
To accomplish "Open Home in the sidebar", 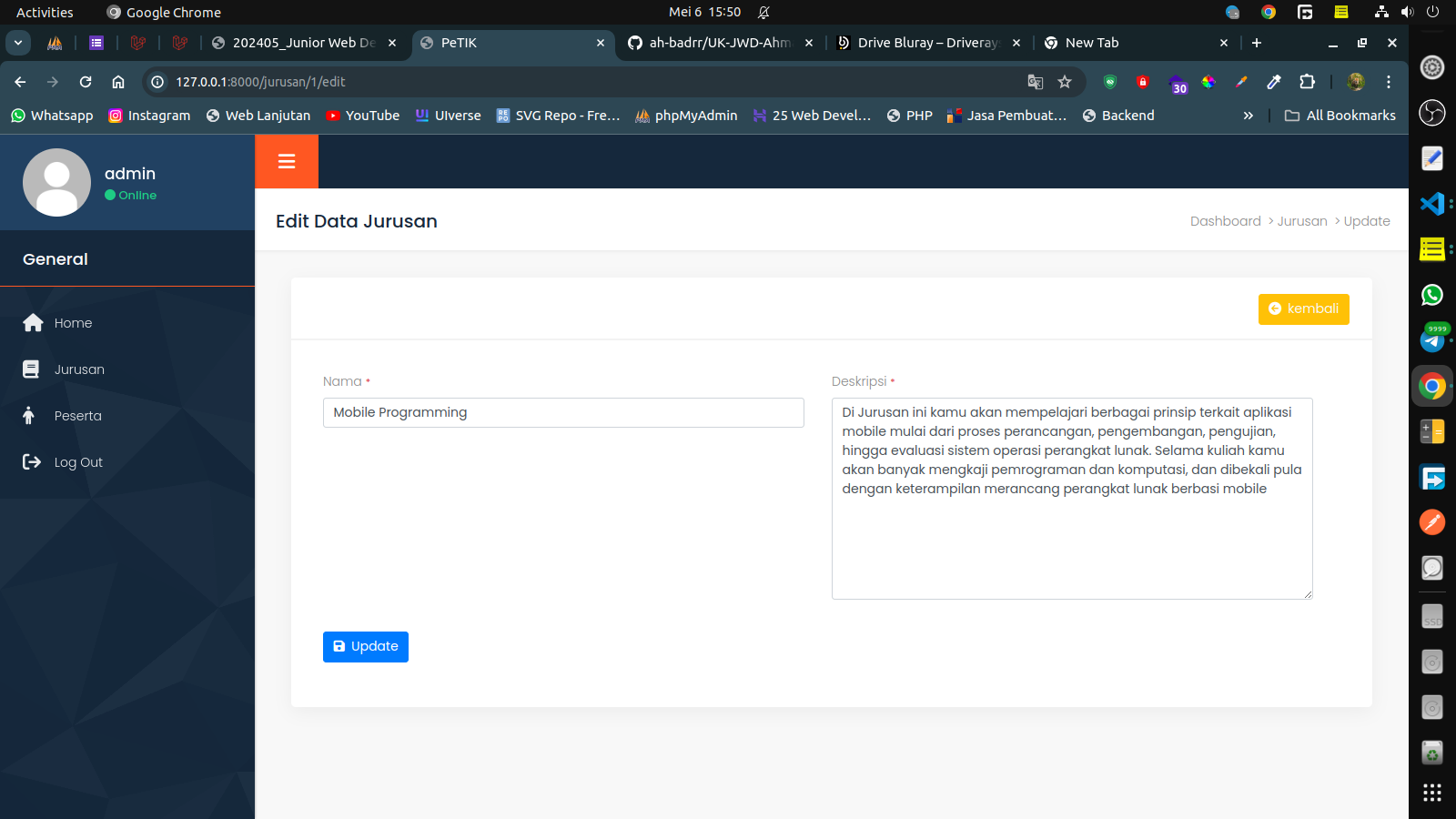I will (73, 323).
